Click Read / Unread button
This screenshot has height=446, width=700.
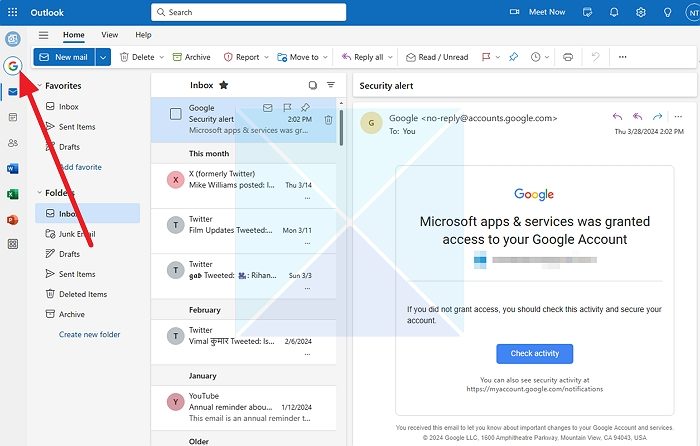[x=437, y=57]
